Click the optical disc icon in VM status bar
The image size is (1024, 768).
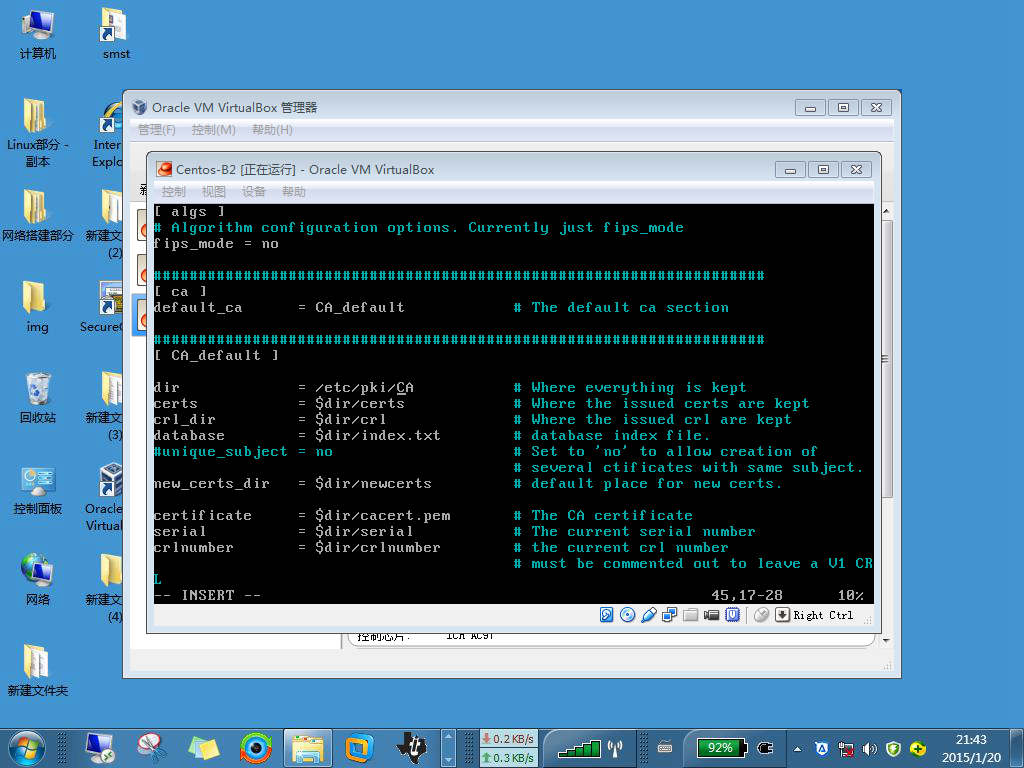(x=627, y=615)
